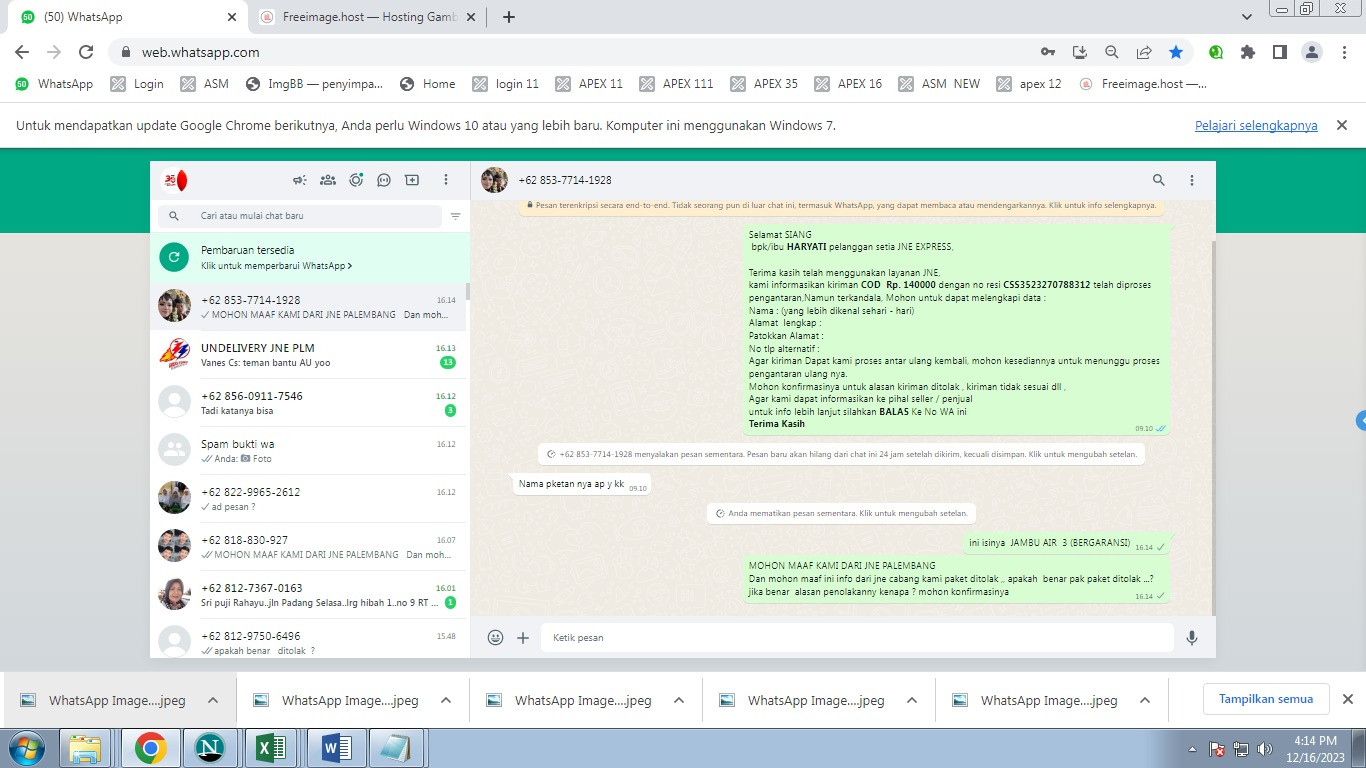Open the Chrome profile avatar icon

click(x=1313, y=52)
